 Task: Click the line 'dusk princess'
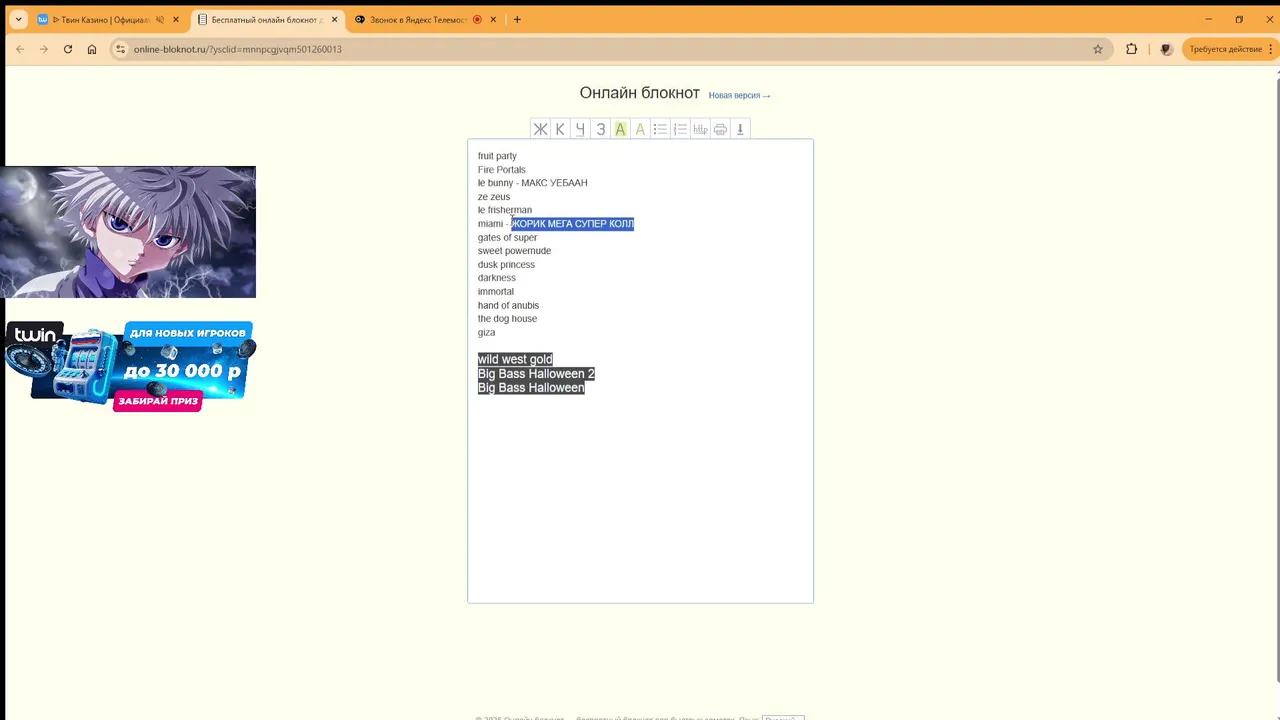[x=506, y=265]
